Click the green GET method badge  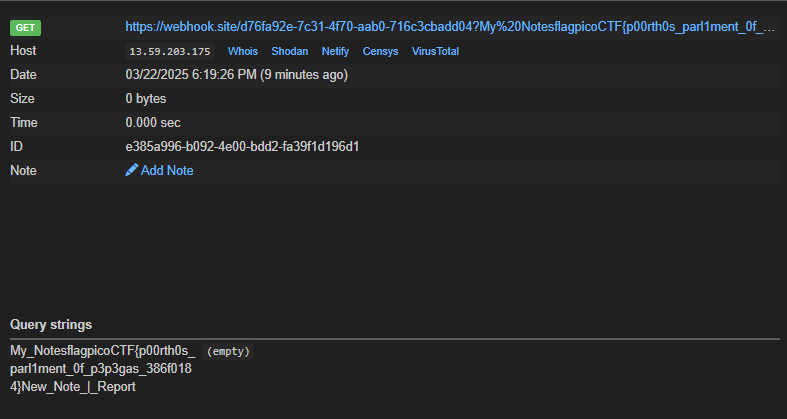[x=26, y=28]
